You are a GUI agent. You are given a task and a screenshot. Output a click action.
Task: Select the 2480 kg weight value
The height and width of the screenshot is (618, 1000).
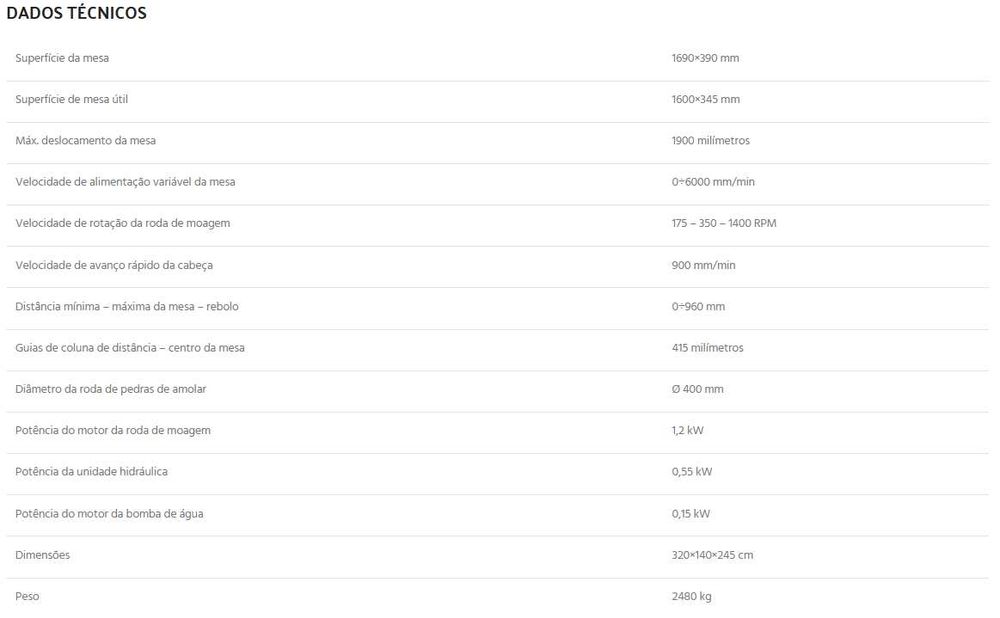point(691,596)
